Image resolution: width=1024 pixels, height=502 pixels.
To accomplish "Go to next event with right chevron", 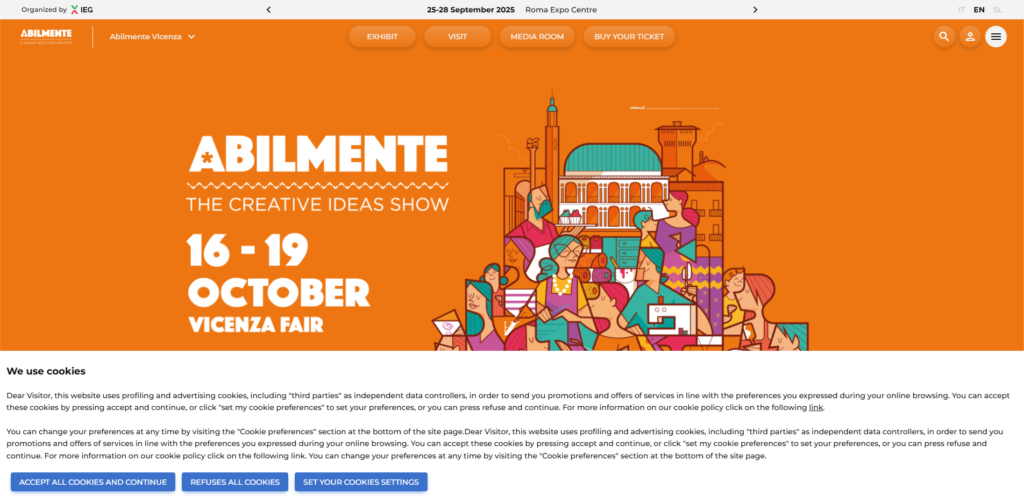I will (755, 10).
